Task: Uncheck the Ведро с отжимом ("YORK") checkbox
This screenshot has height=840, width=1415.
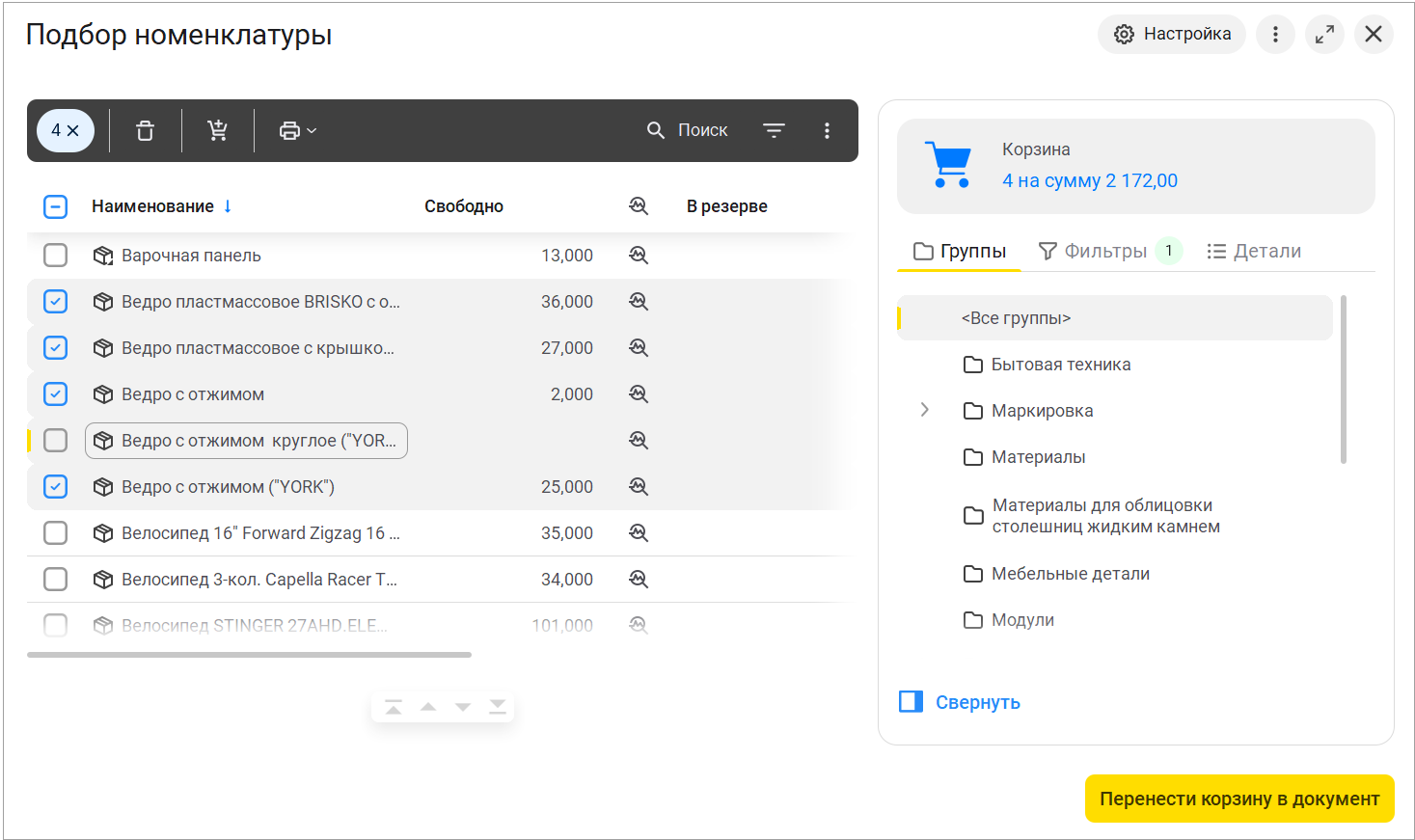Action: tap(56, 487)
